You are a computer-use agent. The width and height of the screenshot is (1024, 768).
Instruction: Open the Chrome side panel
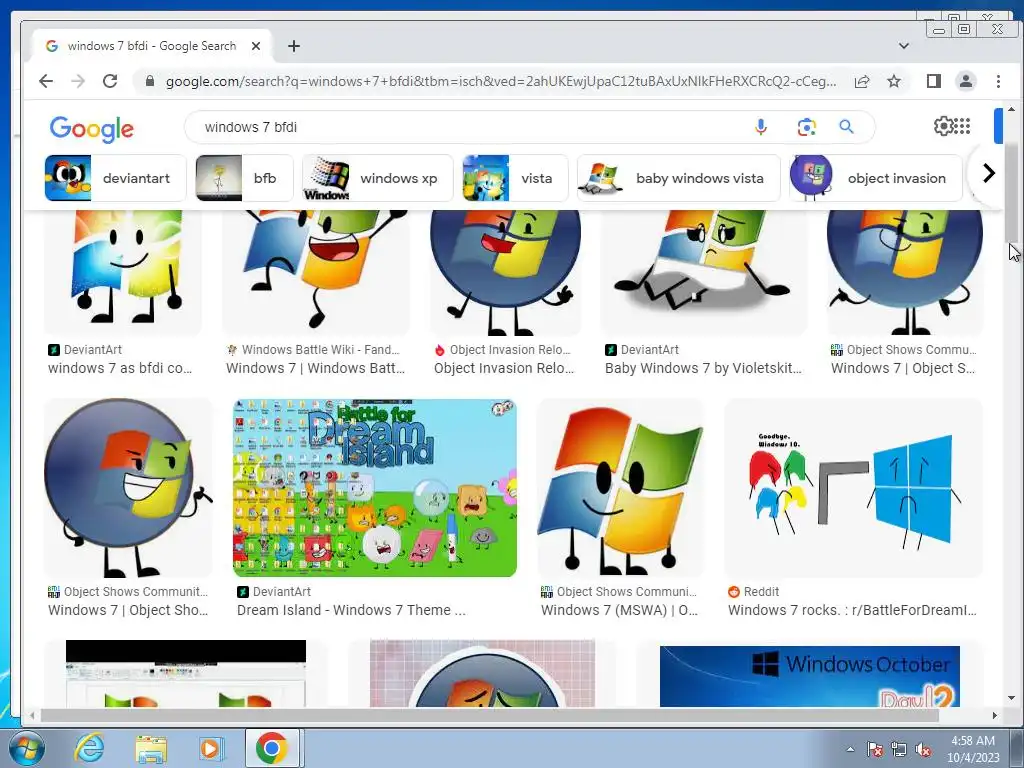(934, 81)
